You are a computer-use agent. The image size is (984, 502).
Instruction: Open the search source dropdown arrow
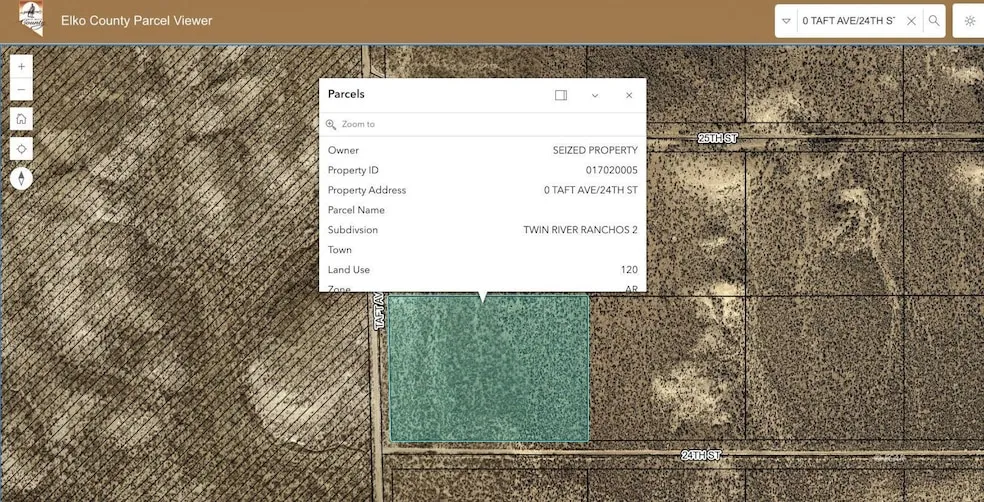click(786, 21)
